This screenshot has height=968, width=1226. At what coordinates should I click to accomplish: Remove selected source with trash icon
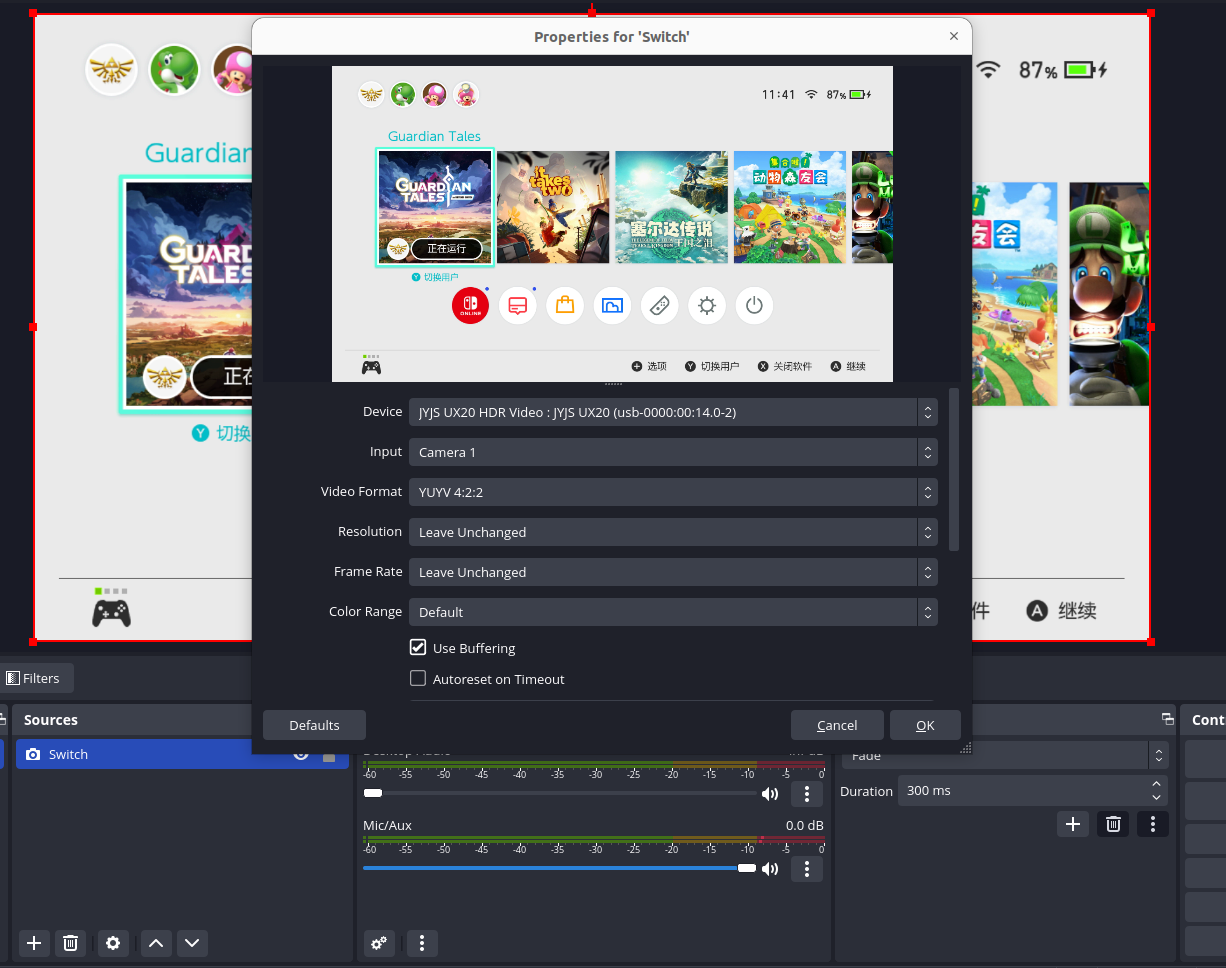tap(70, 943)
